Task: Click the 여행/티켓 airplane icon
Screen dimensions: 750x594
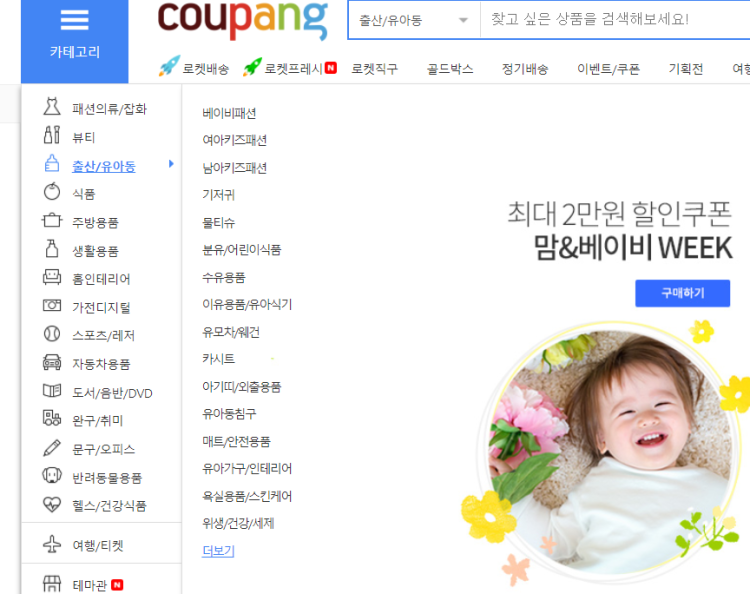Action: 52,544
